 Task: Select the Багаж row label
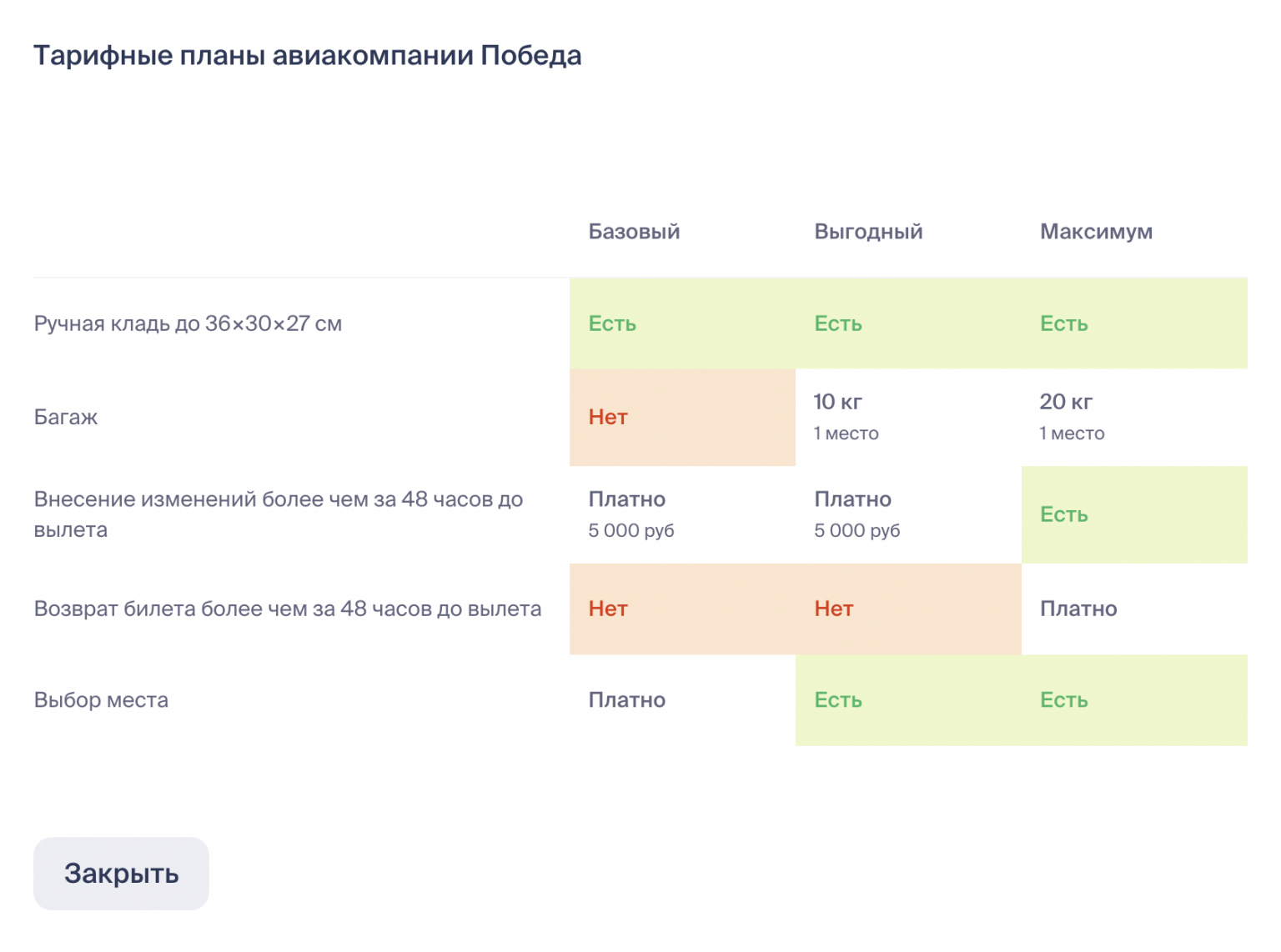(x=66, y=417)
